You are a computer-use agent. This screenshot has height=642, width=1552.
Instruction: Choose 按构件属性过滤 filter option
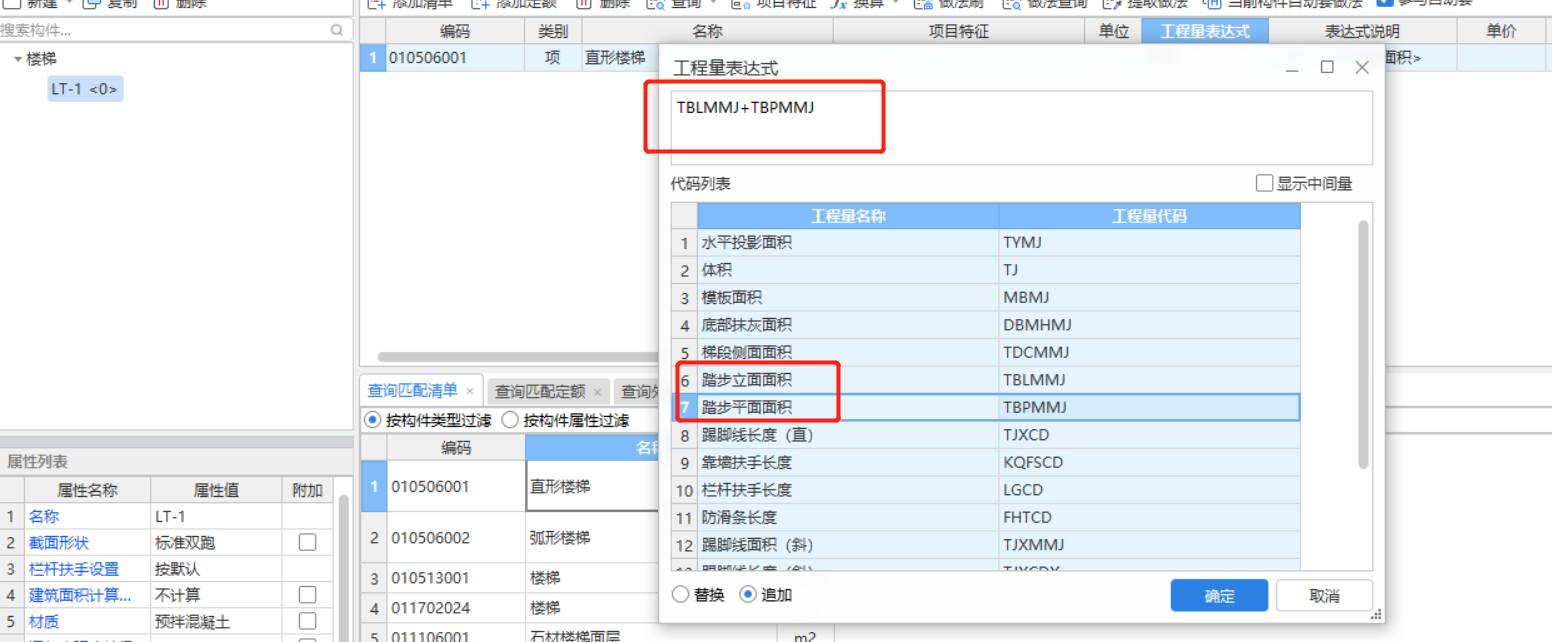pyautogui.click(x=510, y=420)
